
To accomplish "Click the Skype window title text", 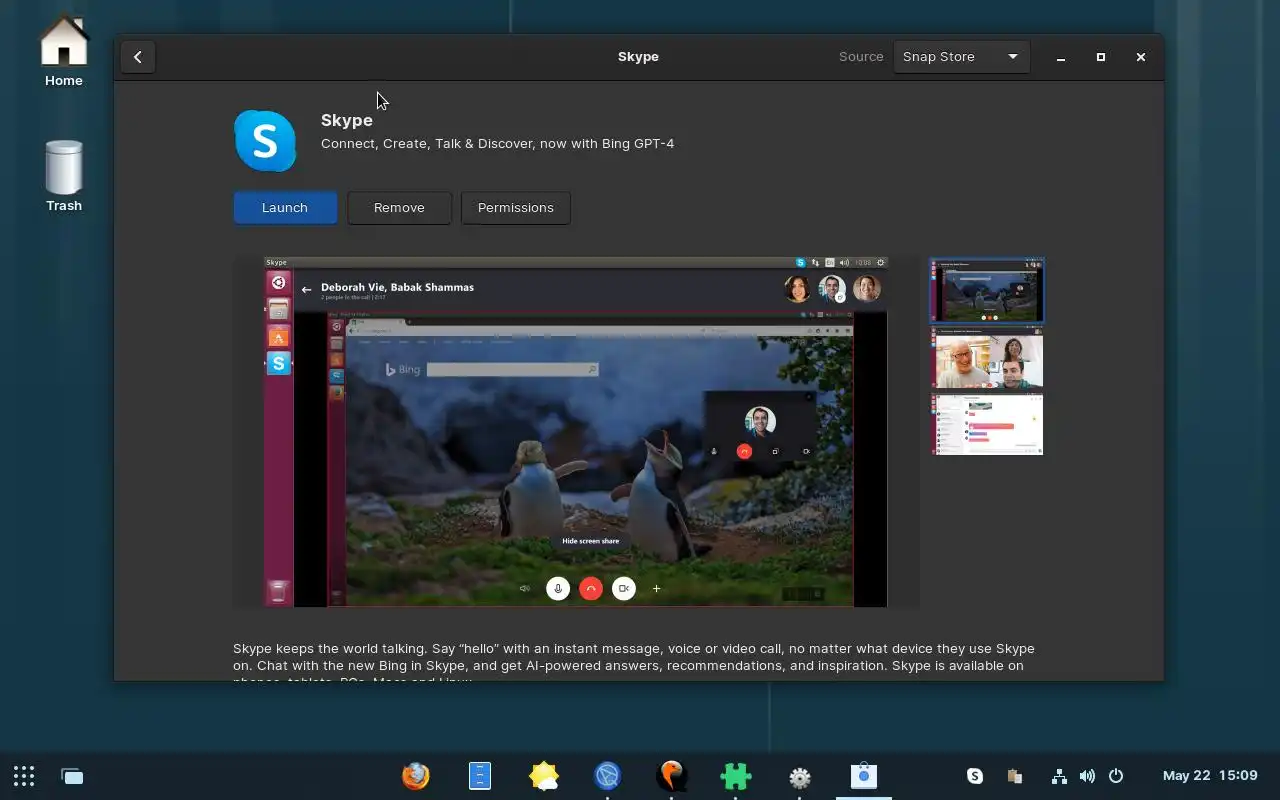I will point(638,57).
